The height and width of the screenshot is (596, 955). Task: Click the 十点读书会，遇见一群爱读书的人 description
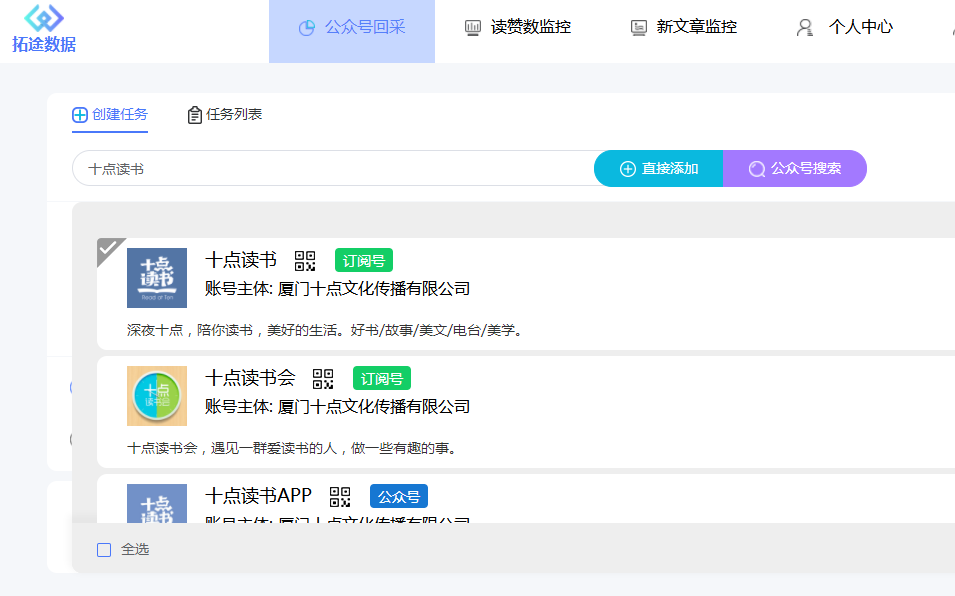click(292, 449)
